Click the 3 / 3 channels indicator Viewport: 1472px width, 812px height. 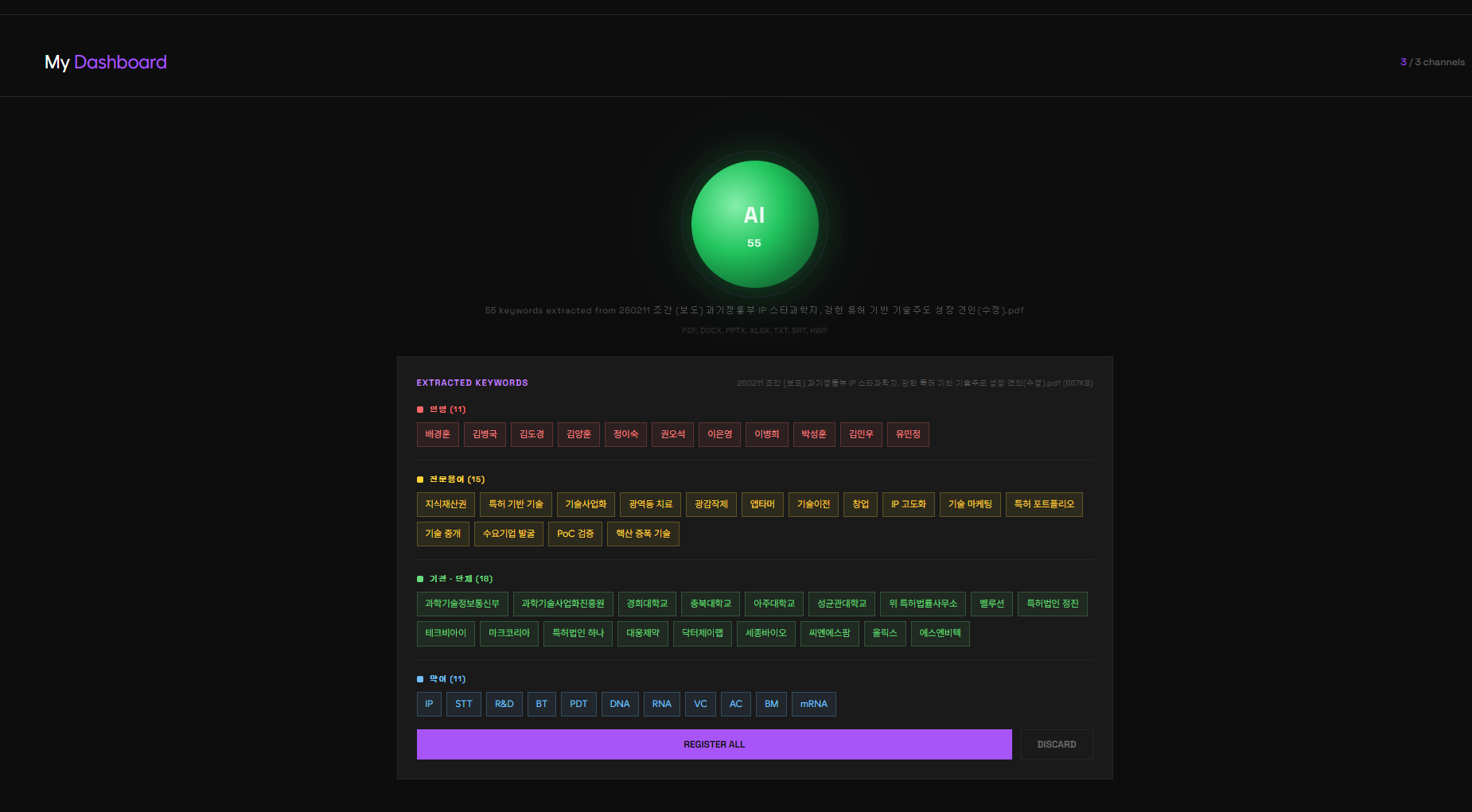[x=1432, y=62]
